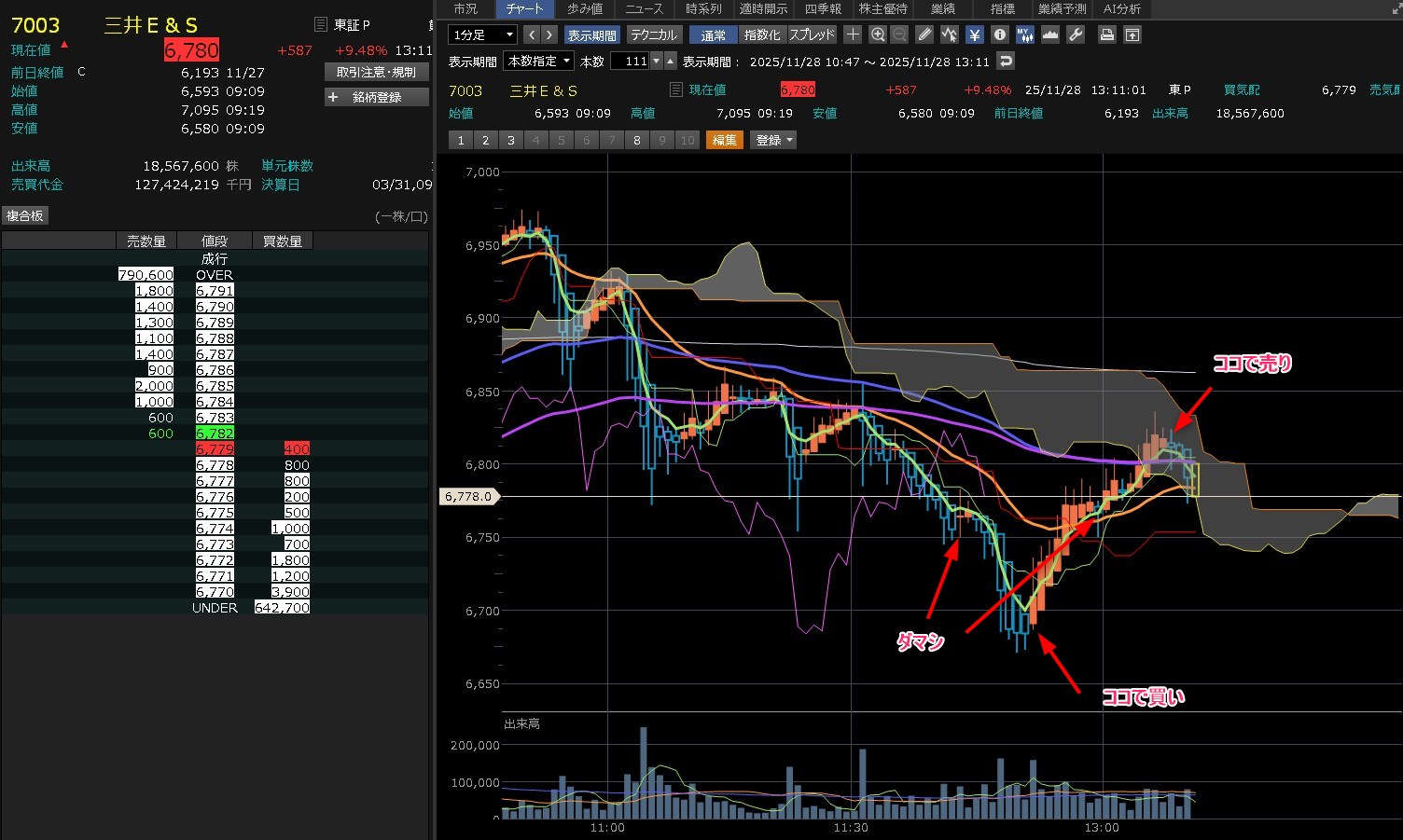Open the 四季報 tab
Image resolution: width=1403 pixels, height=840 pixels.
coord(823,8)
